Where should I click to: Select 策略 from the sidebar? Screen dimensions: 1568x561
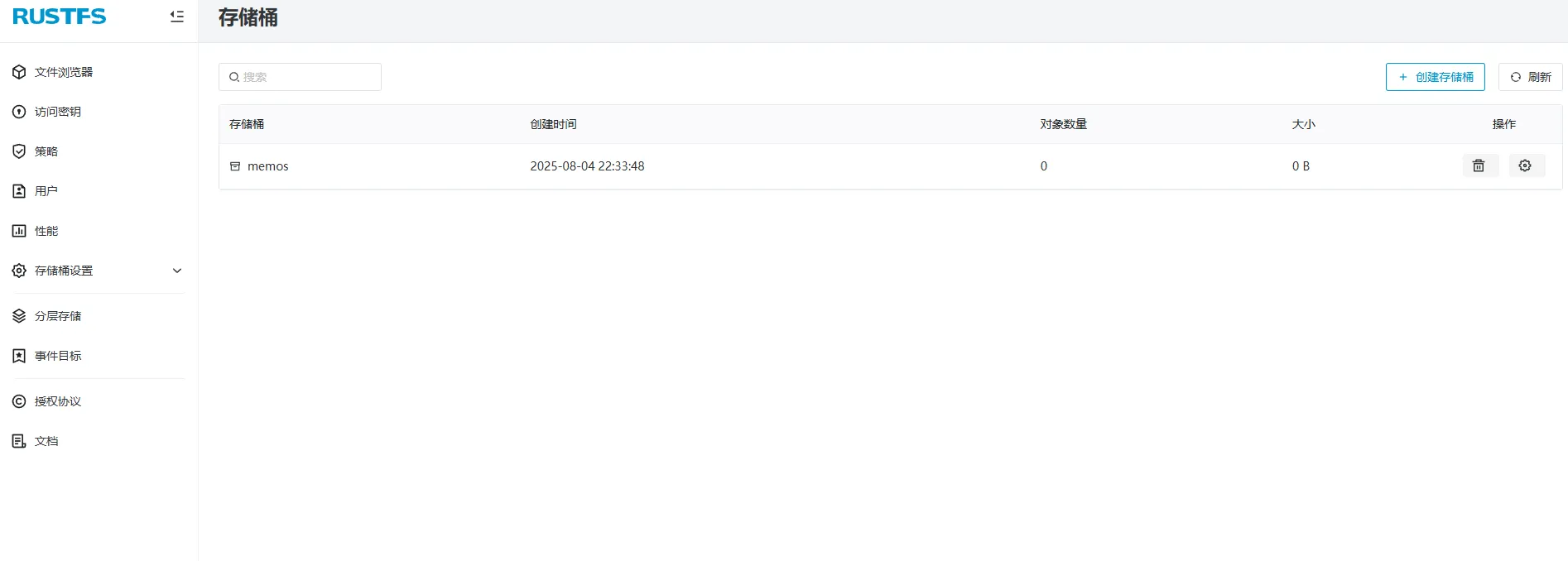46,151
